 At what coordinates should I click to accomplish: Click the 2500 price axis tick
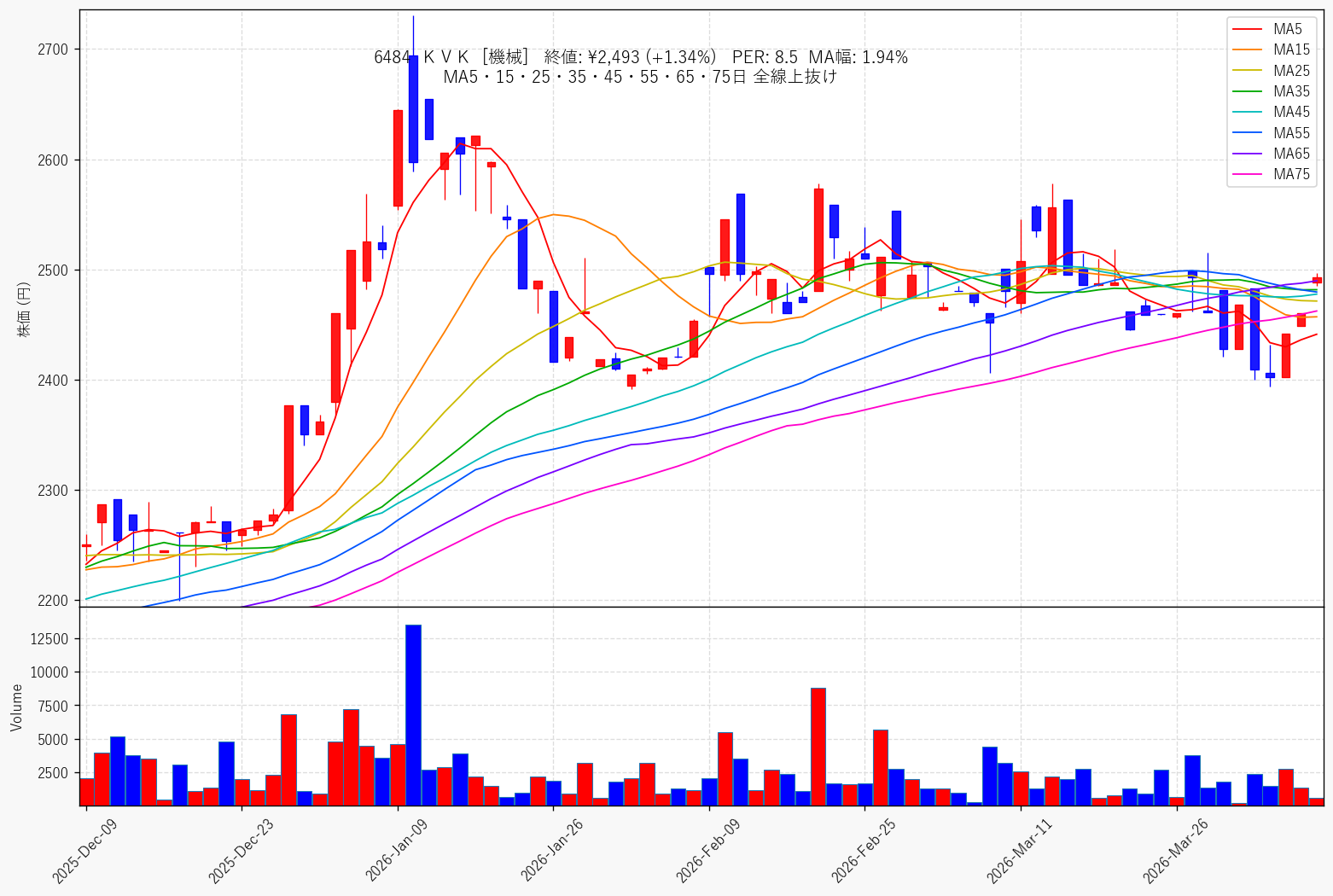click(53, 271)
